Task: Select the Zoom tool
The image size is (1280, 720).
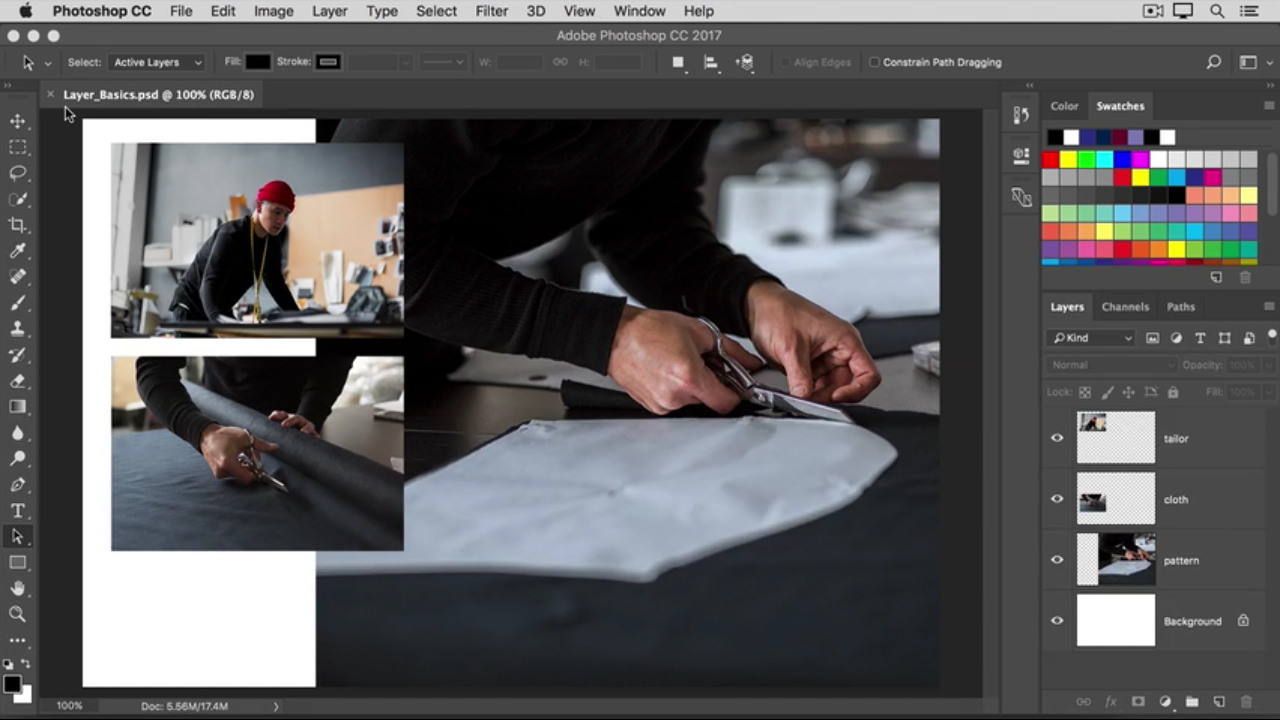Action: [x=18, y=614]
